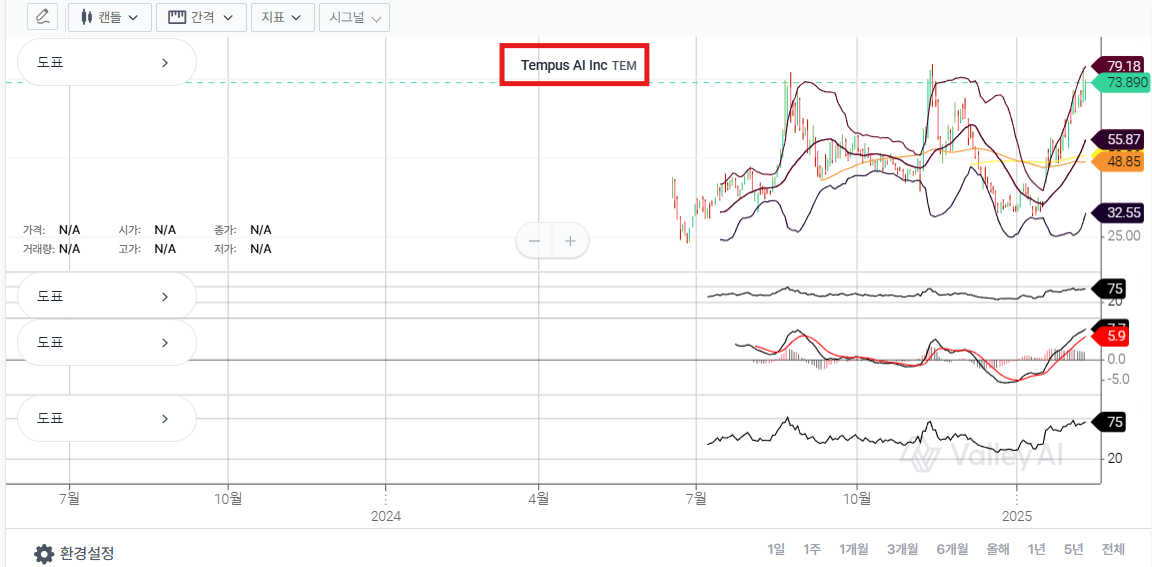This screenshot has width=1152, height=567.
Task: Click the 79.18 upper band price label
Action: 1118,65
